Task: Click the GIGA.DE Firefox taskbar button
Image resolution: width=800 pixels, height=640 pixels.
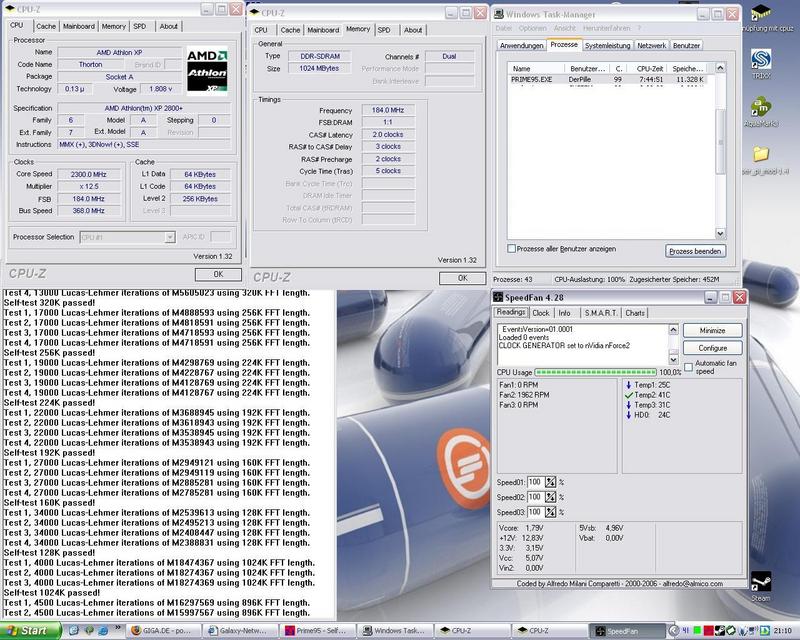Action: point(163,631)
